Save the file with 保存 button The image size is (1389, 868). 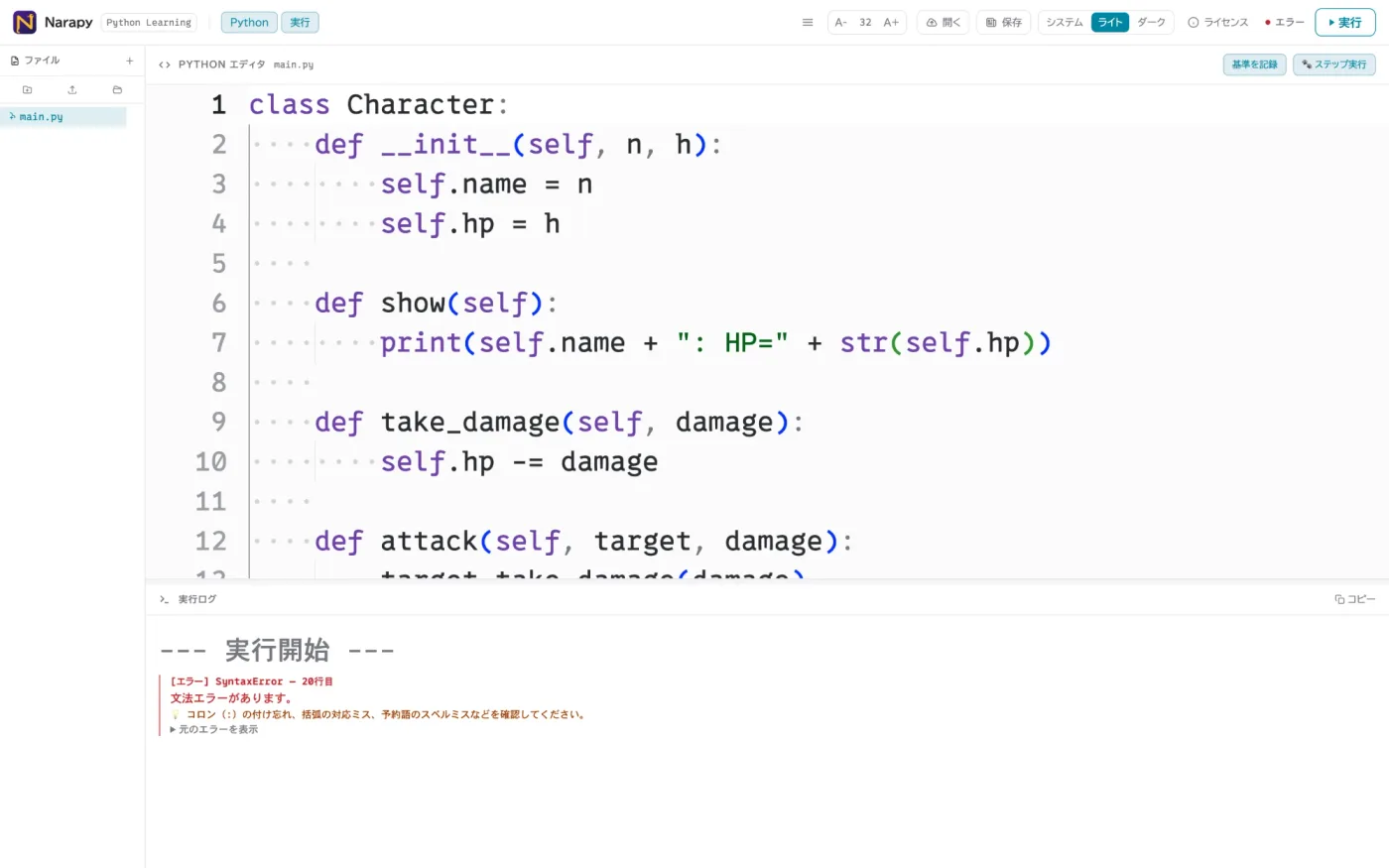coord(1004,22)
